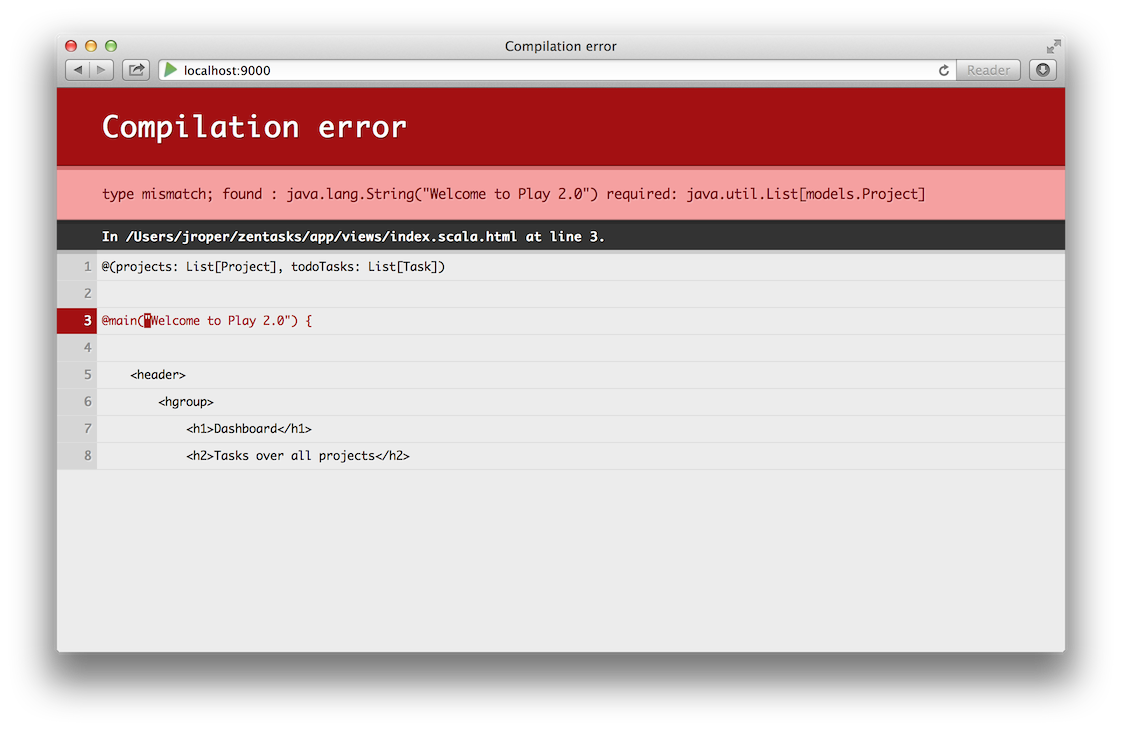Close the window with the red button

[71, 46]
